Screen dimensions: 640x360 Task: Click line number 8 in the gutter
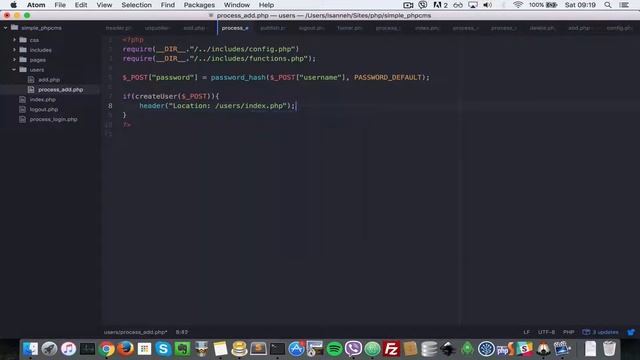[x=110, y=106]
